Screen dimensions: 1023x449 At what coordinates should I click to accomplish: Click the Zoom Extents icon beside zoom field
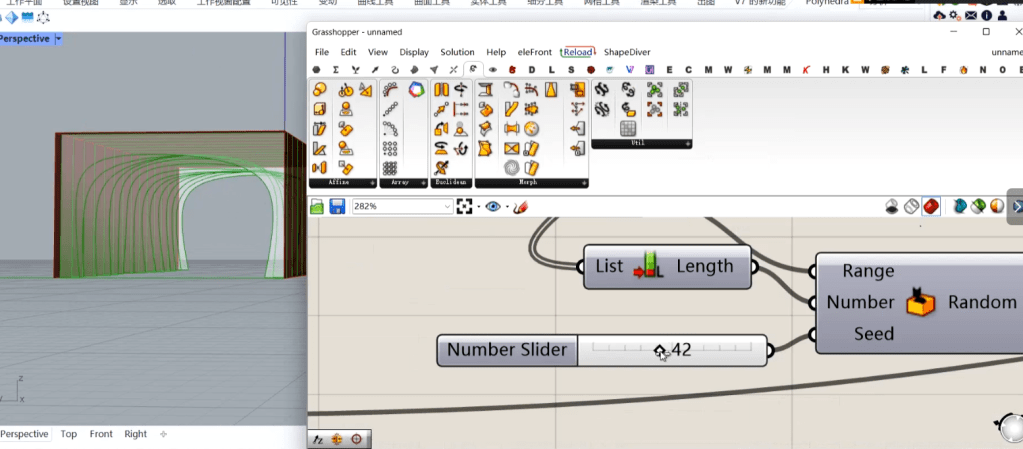464,207
